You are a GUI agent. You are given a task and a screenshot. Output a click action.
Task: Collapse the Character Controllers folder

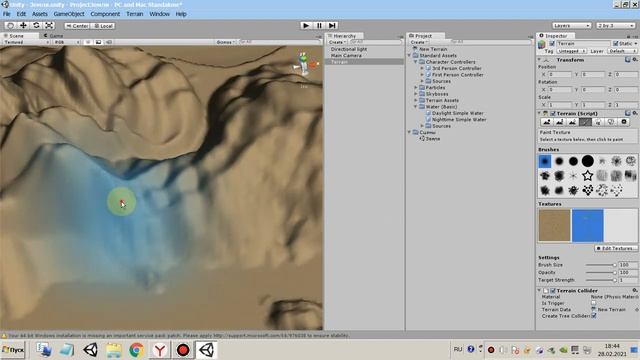(x=416, y=62)
